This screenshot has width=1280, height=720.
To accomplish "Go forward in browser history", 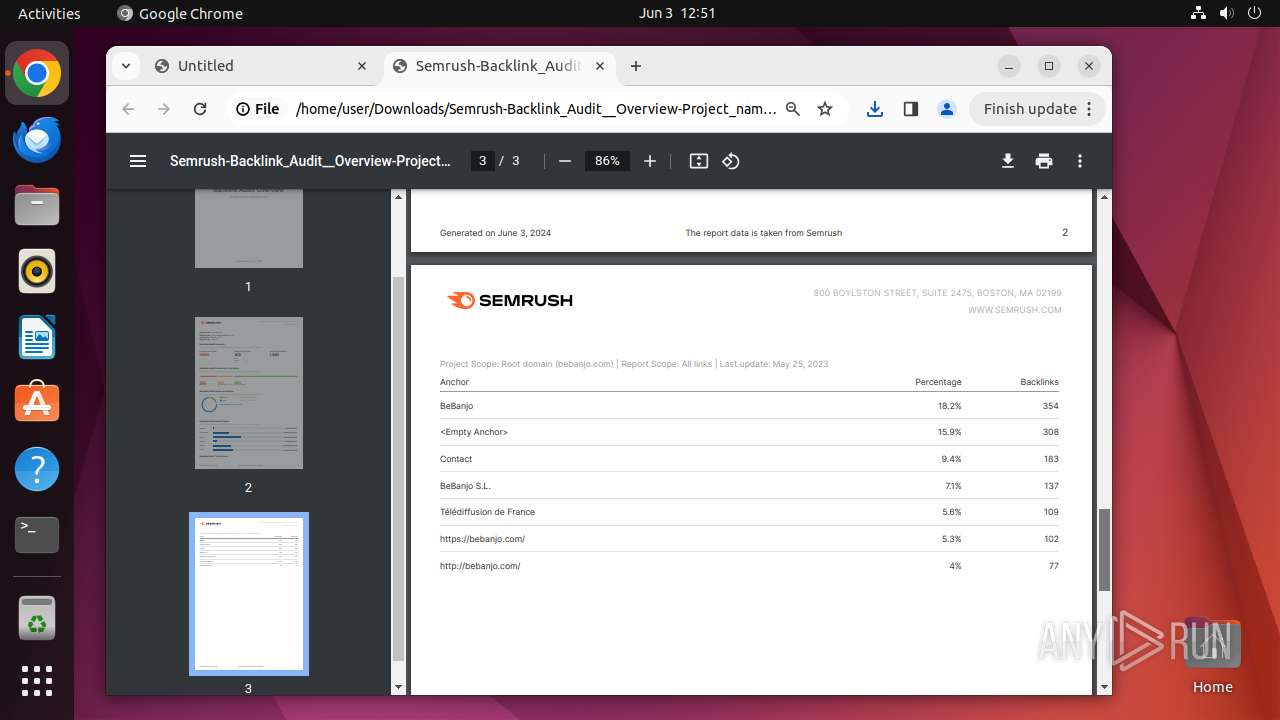I will point(164,109).
